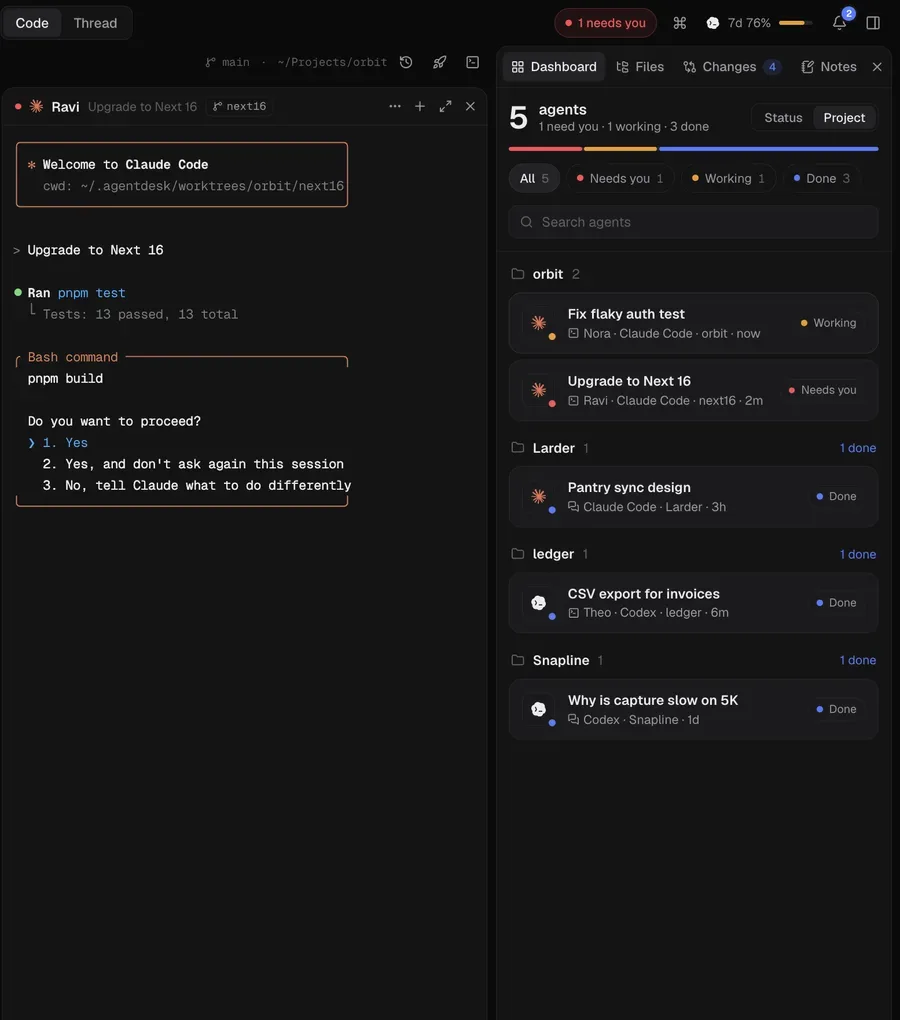
Task: Open the Upgrade to Next 16 agent card
Action: pos(693,390)
